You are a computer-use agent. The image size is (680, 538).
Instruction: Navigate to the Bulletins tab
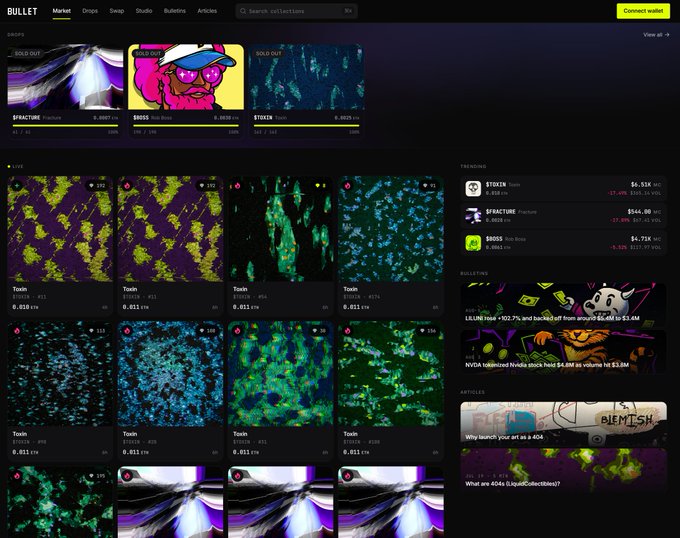point(174,11)
